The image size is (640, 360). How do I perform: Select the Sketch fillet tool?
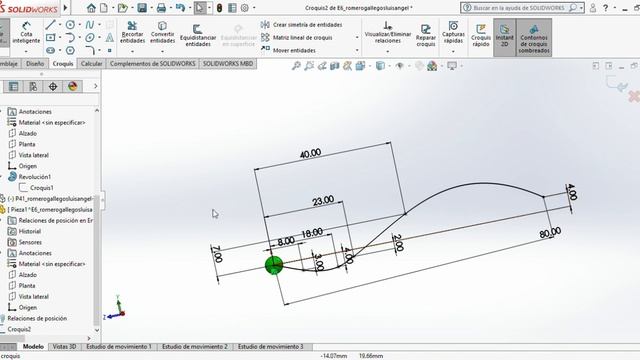coord(90,50)
